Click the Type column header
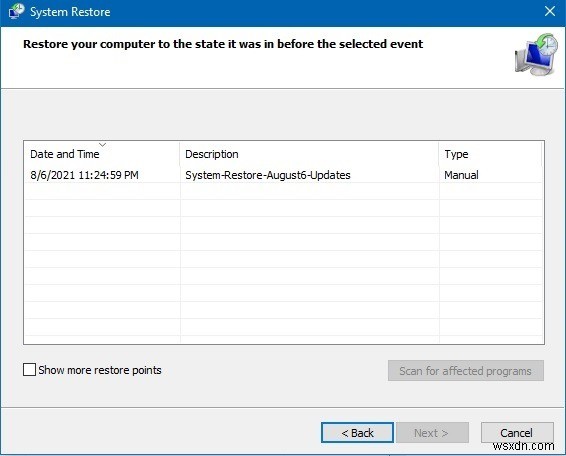Image resolution: width=566 pixels, height=456 pixels. [x=490, y=154]
